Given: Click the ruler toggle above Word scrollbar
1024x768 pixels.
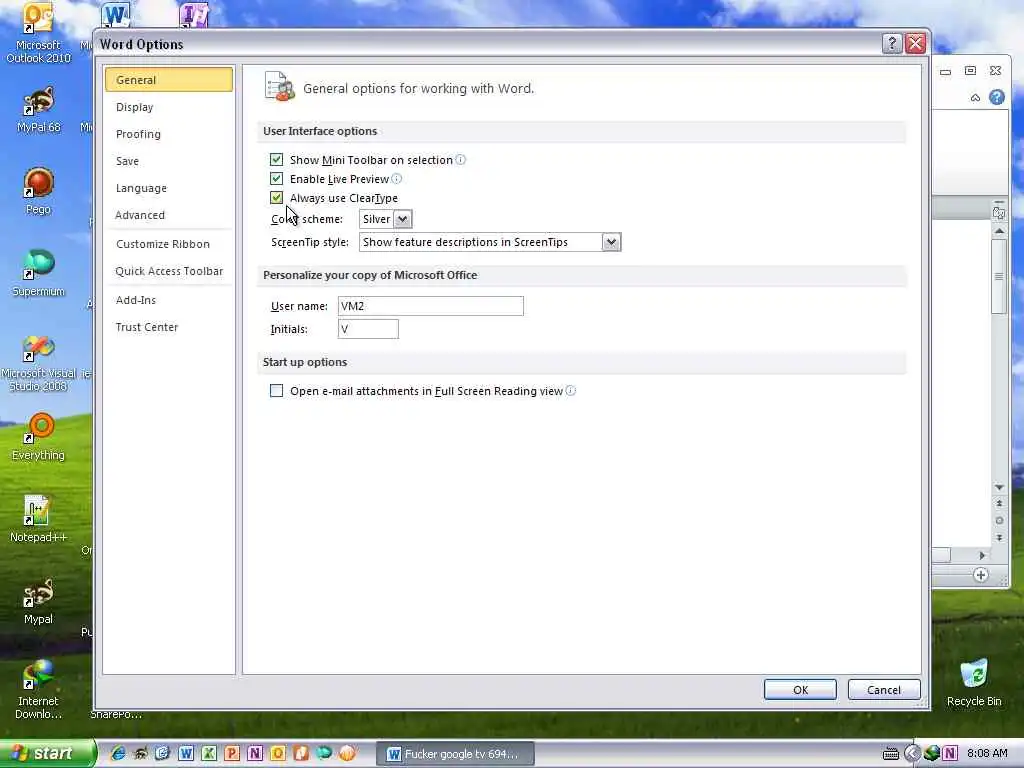Looking at the screenshot, I should click(999, 212).
